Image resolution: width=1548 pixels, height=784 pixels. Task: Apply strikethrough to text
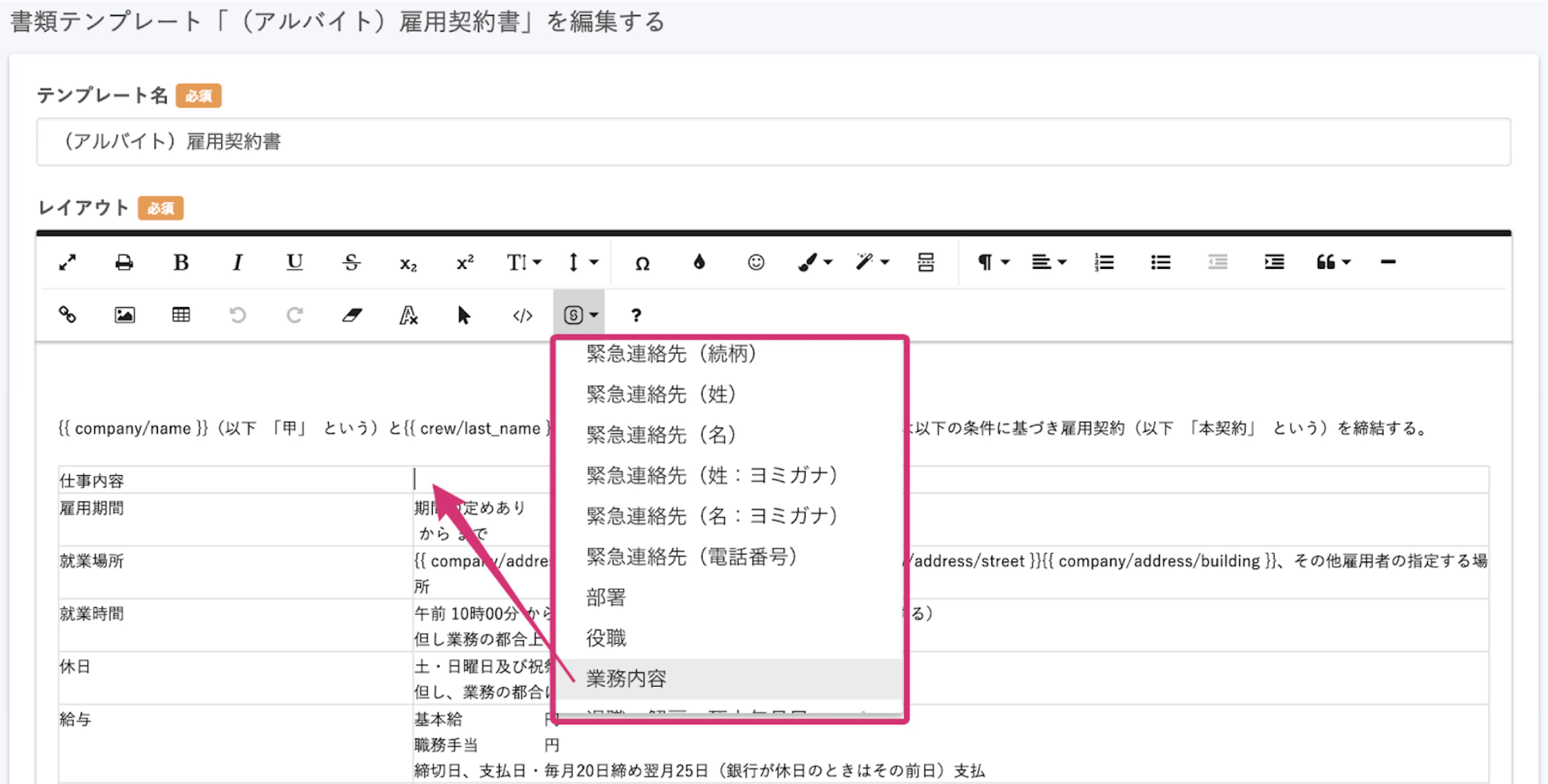click(x=351, y=262)
